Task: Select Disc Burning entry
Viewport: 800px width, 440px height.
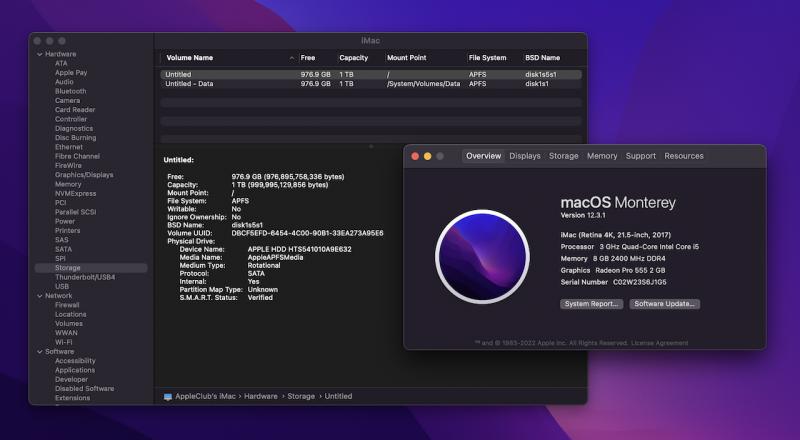Action: tap(76, 138)
